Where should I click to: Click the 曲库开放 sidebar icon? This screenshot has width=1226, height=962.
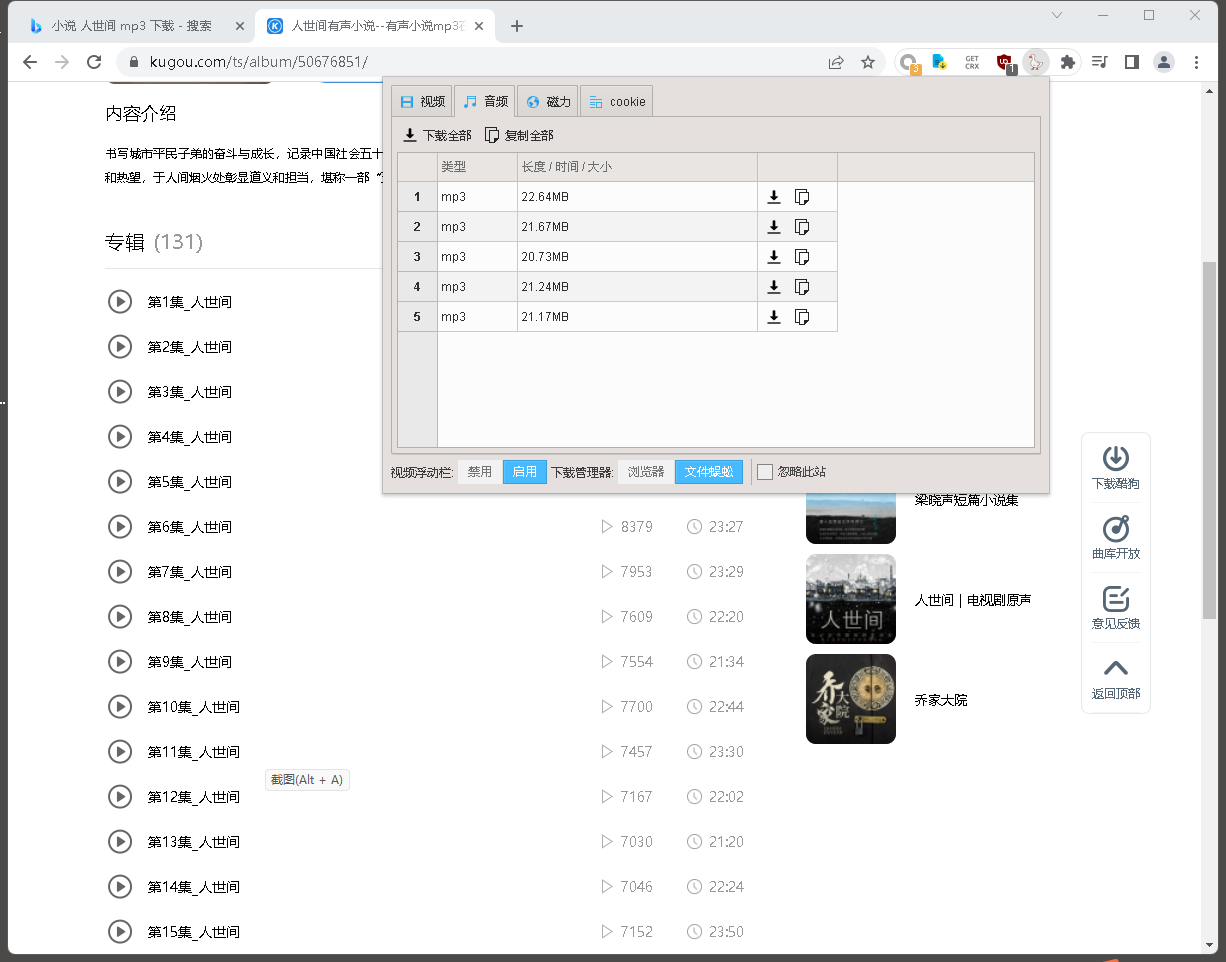(1116, 537)
